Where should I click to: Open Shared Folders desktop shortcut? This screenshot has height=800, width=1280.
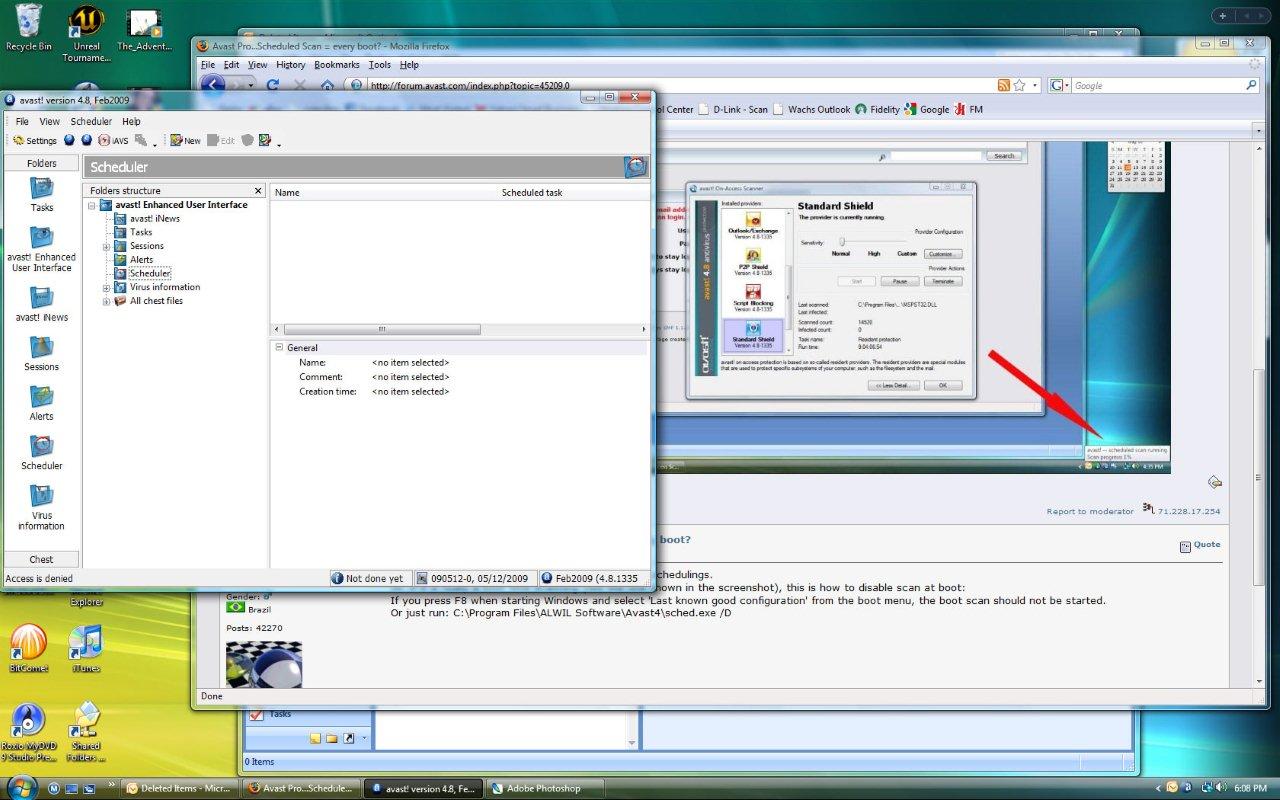(86, 733)
